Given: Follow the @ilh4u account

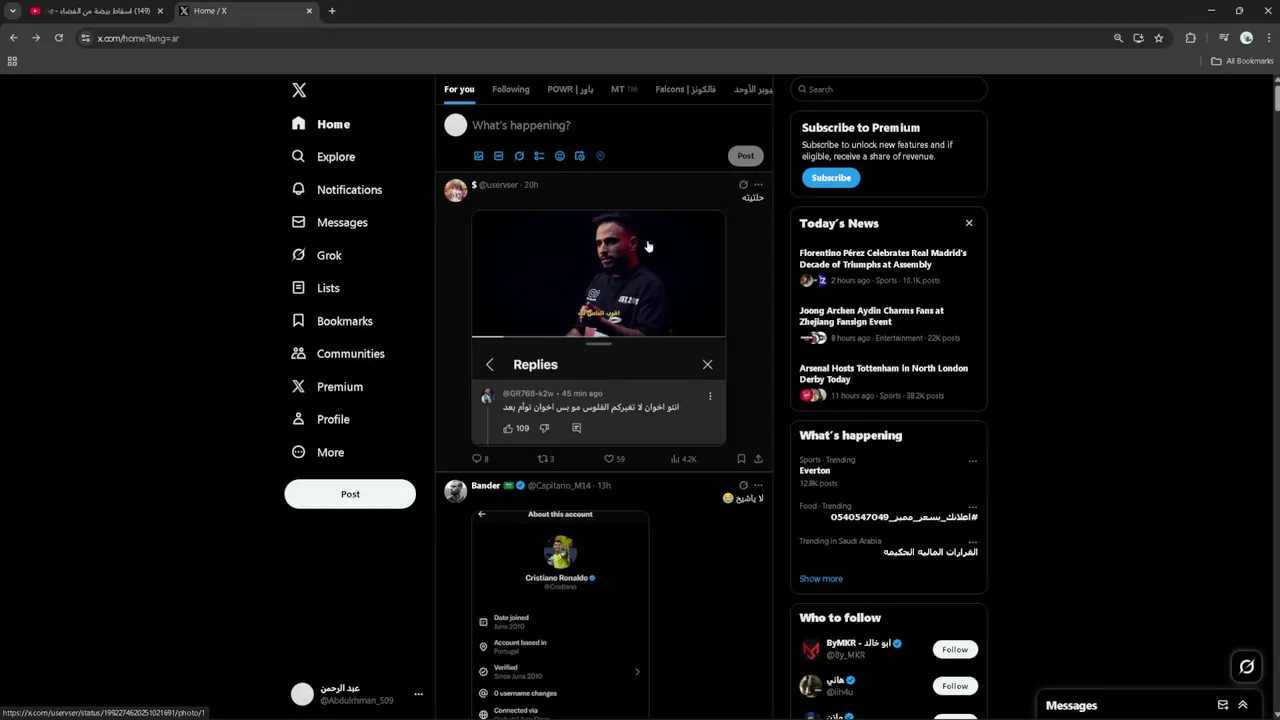Looking at the screenshot, I should 955,686.
